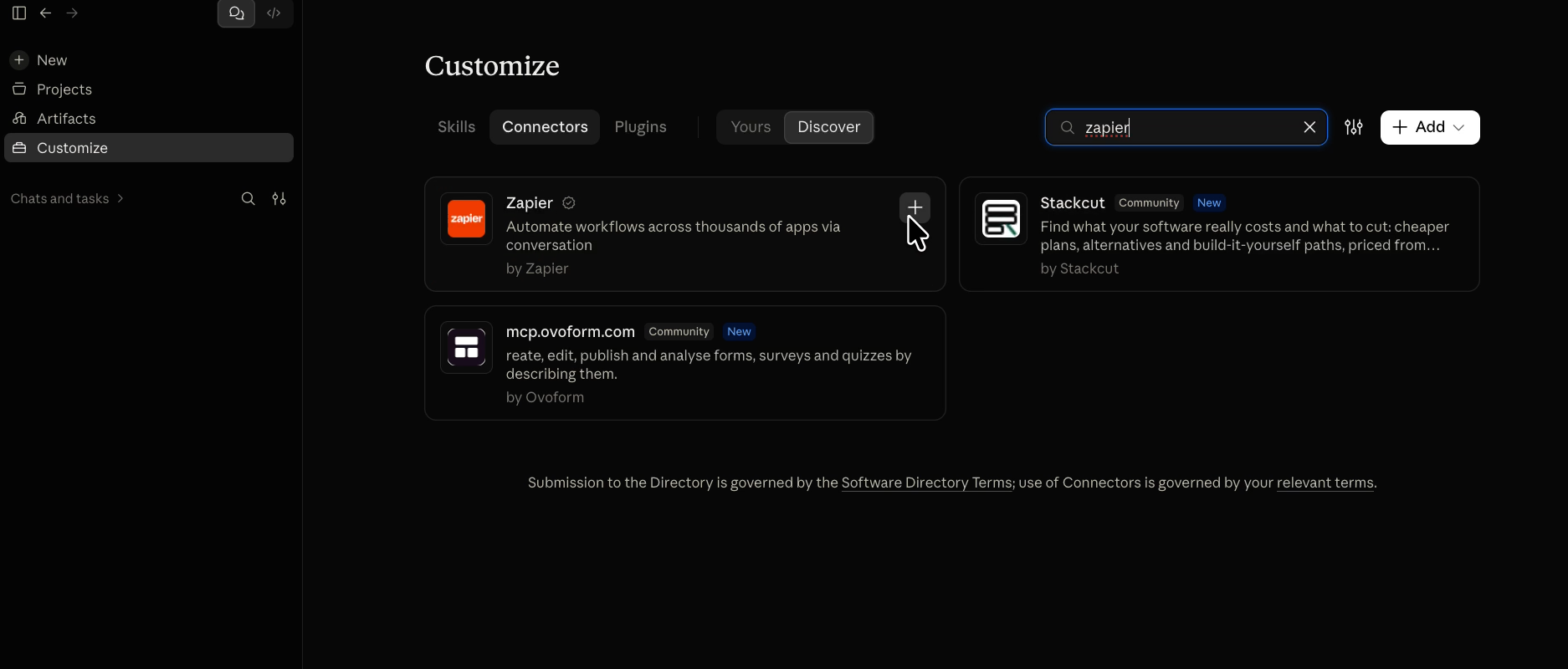
Task: Expand the Chats and tasks section
Action: (67, 199)
